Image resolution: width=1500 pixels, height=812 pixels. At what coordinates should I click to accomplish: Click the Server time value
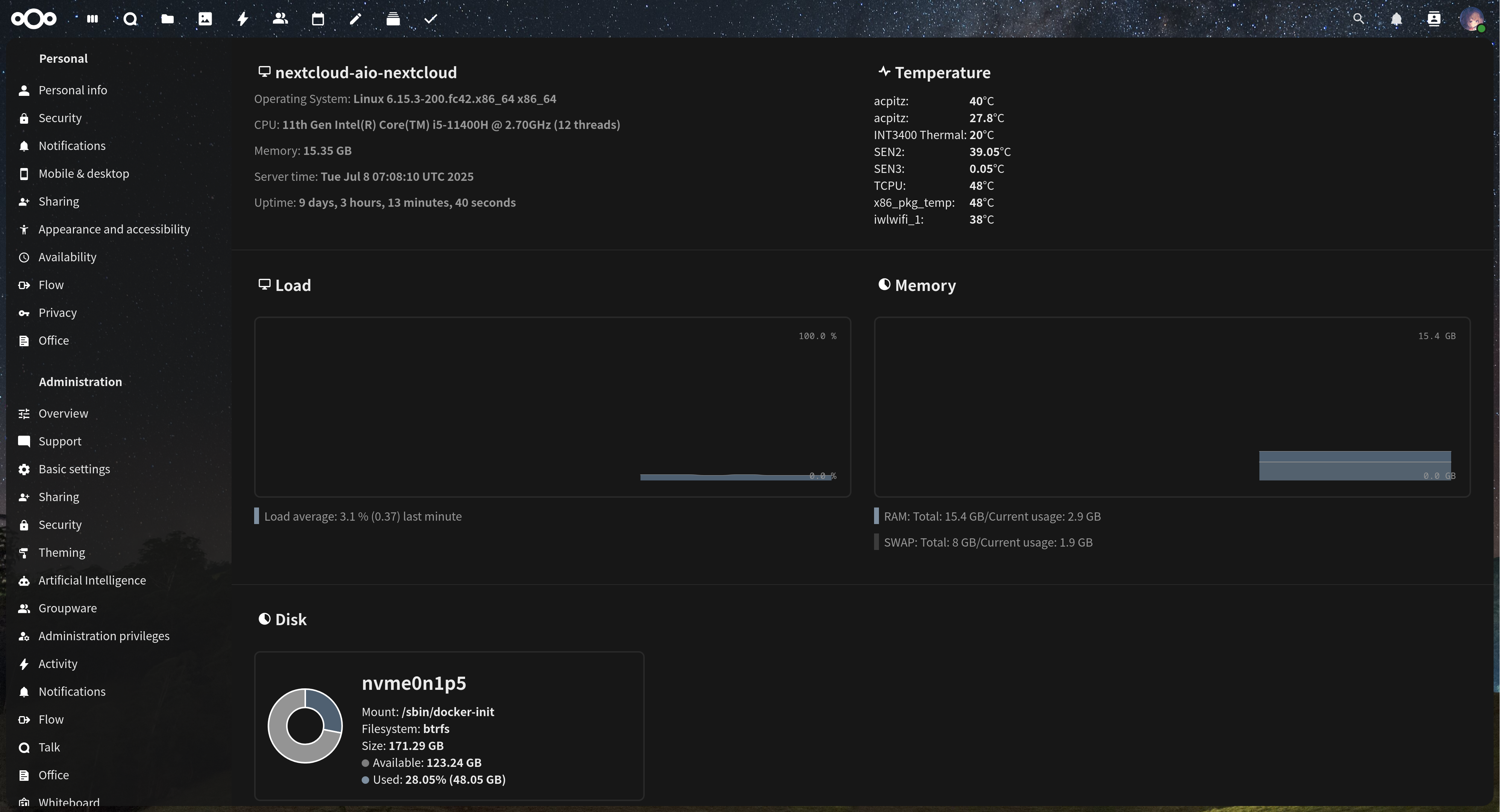397,177
